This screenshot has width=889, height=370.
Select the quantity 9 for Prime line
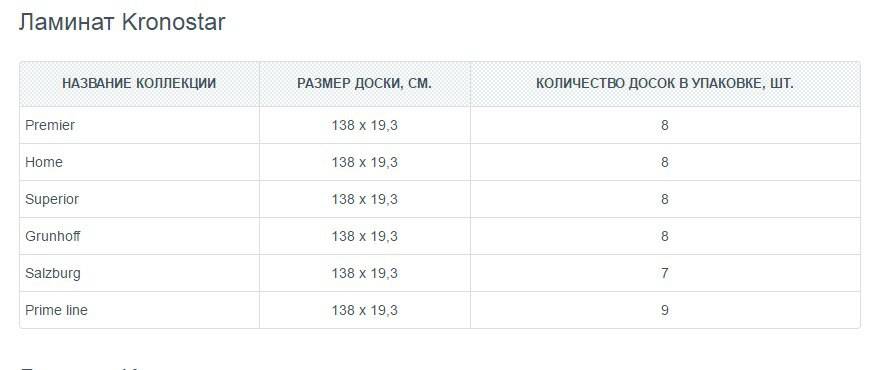pos(664,311)
